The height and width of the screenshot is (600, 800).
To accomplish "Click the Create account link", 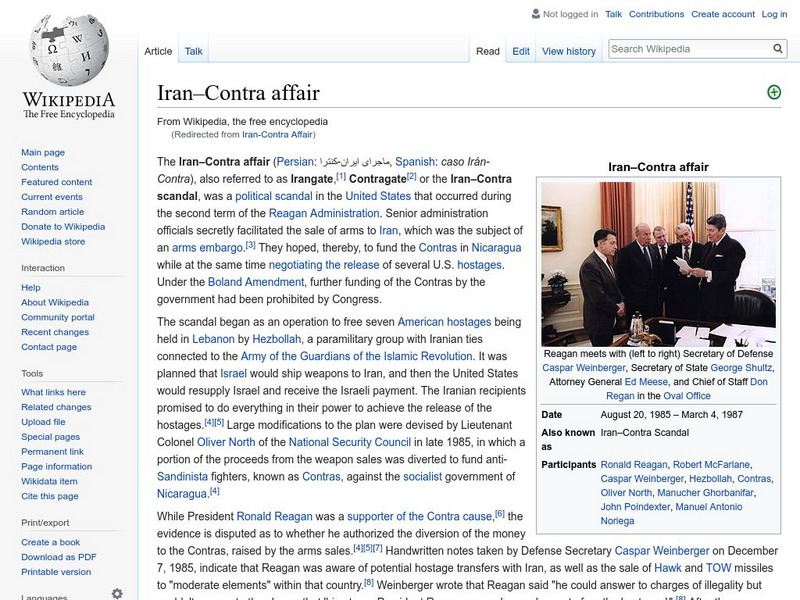I will tap(723, 15).
